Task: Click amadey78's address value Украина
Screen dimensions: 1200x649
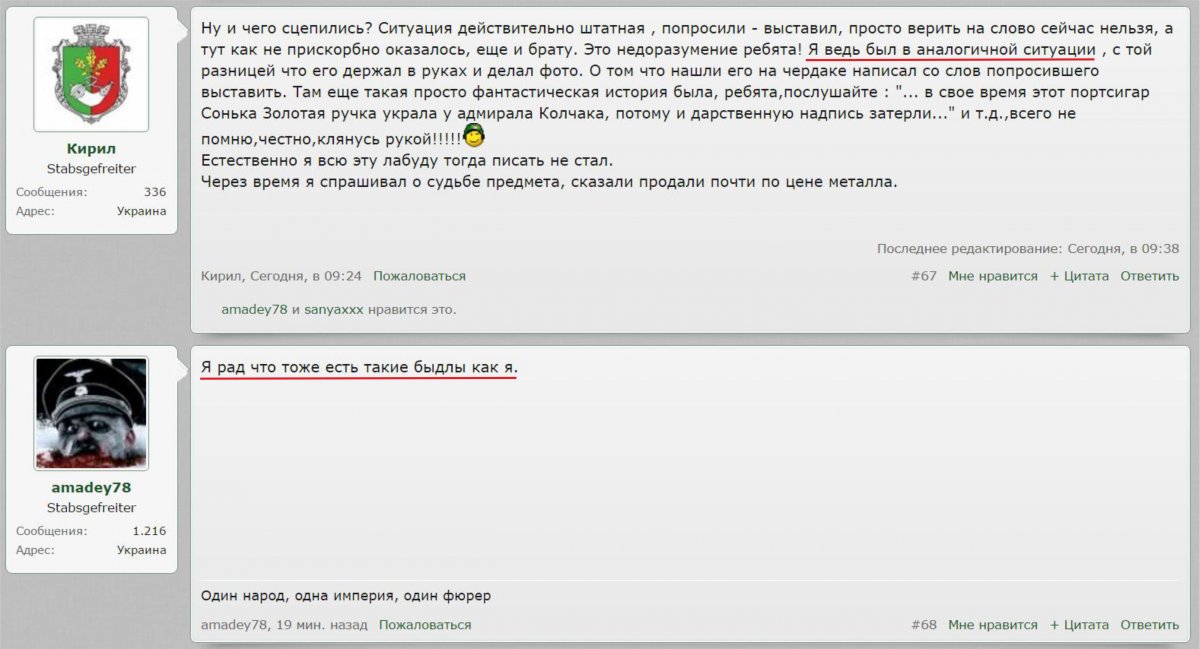Action: (141, 550)
